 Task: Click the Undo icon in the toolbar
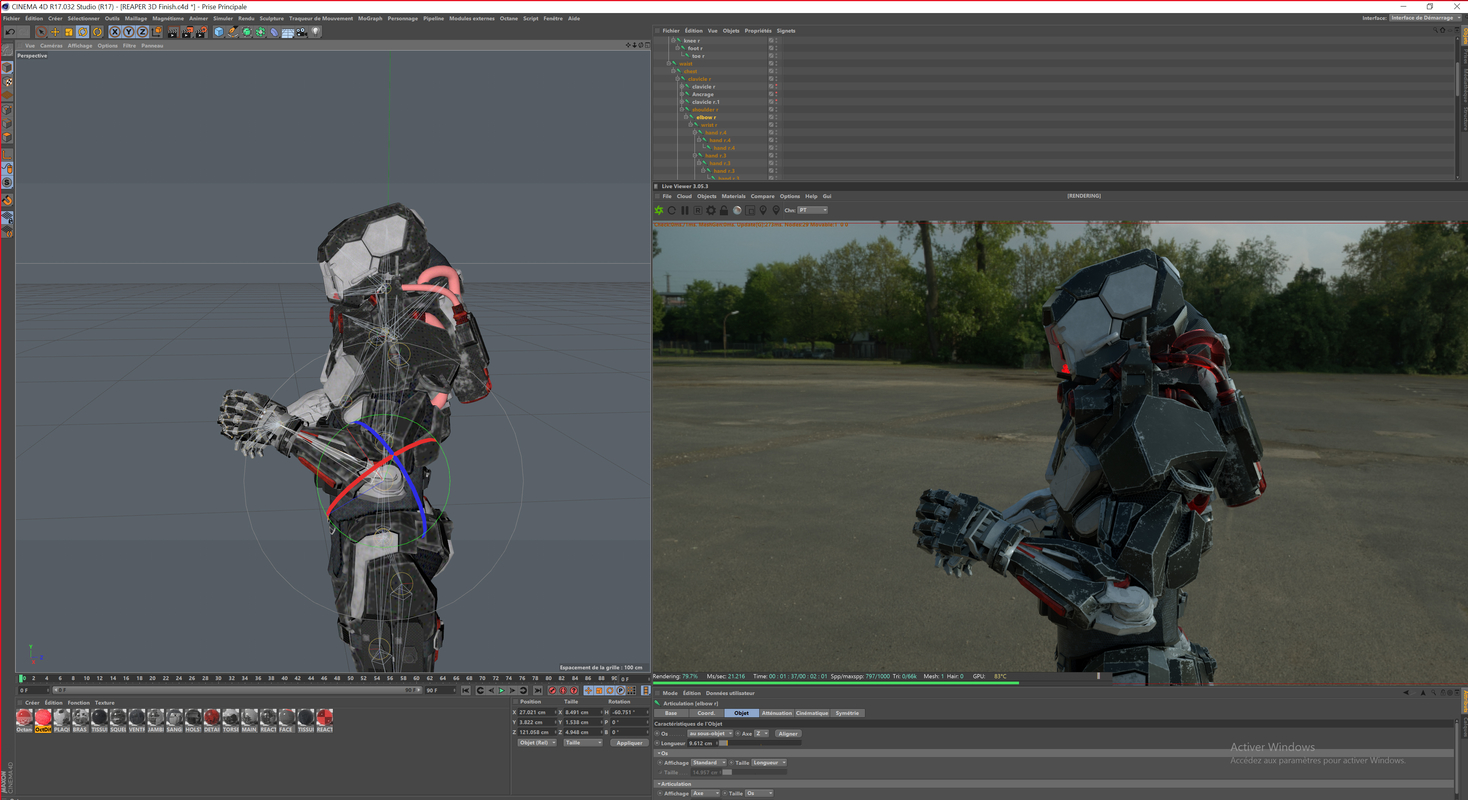9,32
